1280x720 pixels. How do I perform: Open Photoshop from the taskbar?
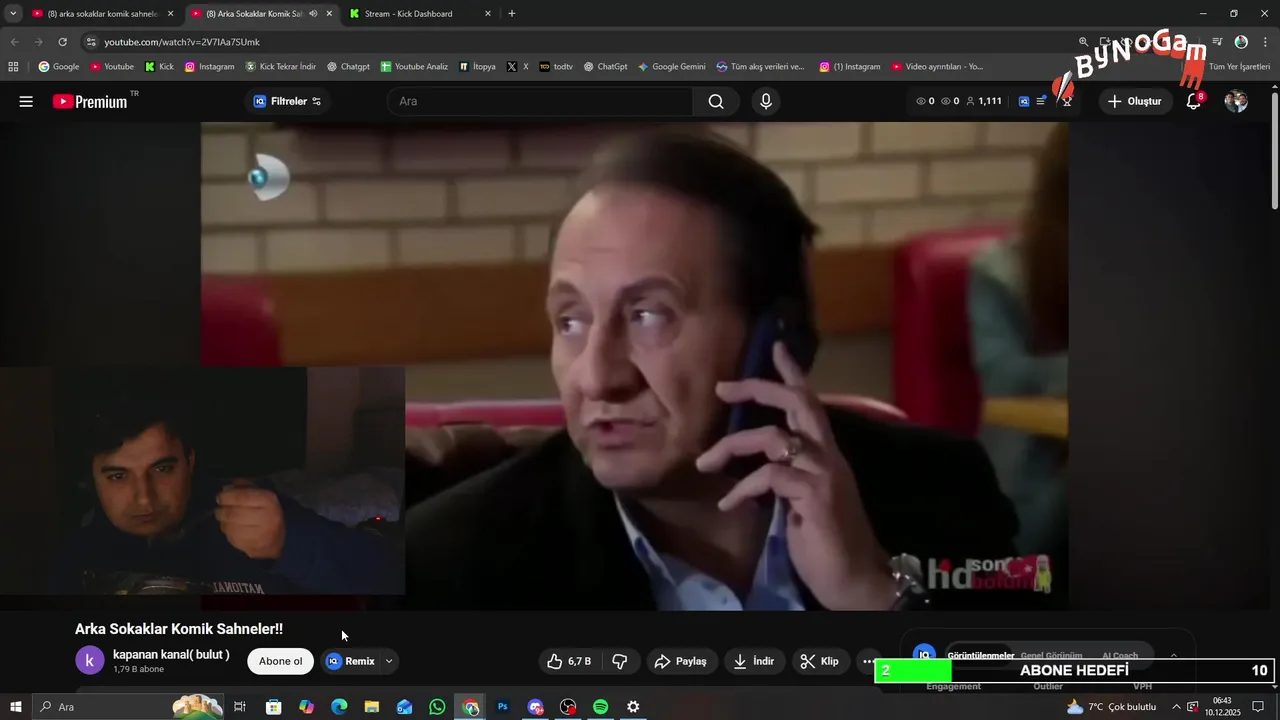coord(503,707)
